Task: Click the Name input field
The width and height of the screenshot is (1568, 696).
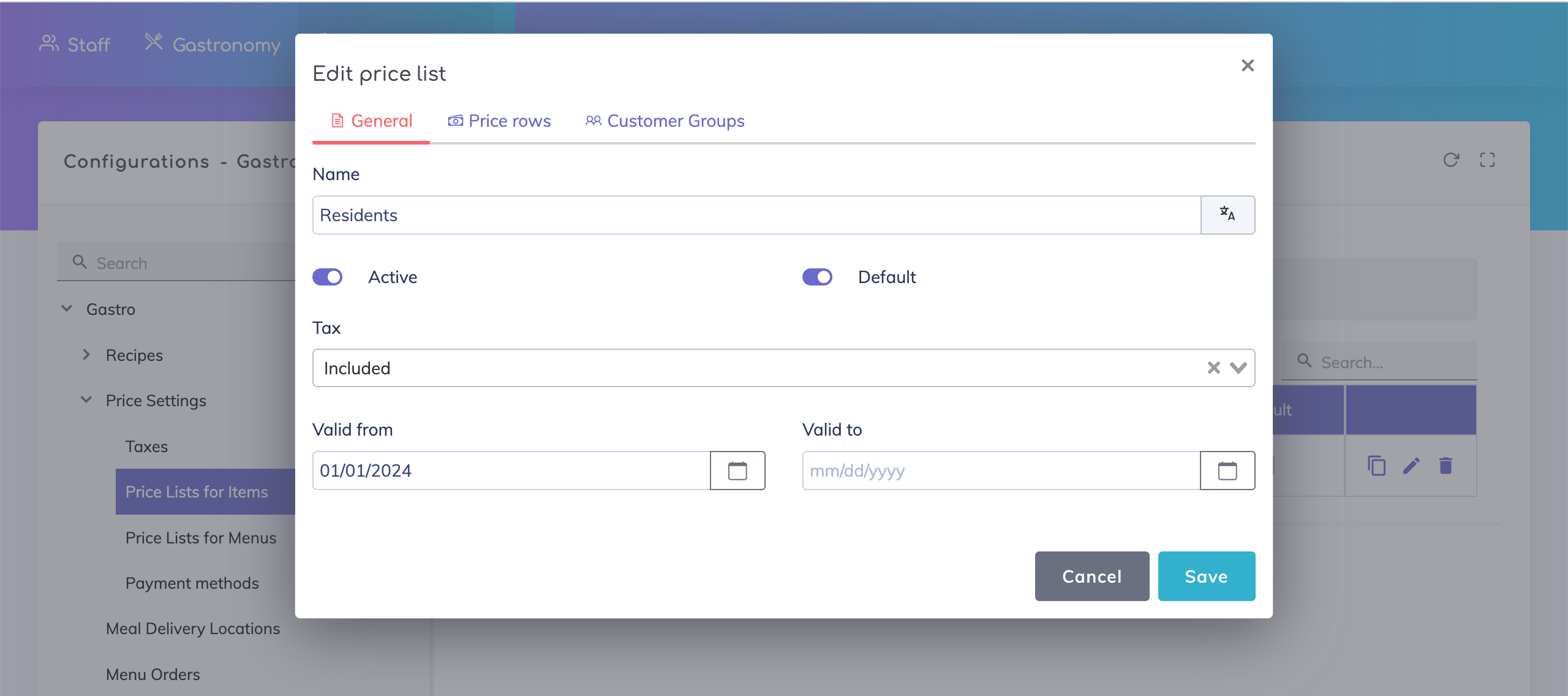Action: [x=756, y=215]
